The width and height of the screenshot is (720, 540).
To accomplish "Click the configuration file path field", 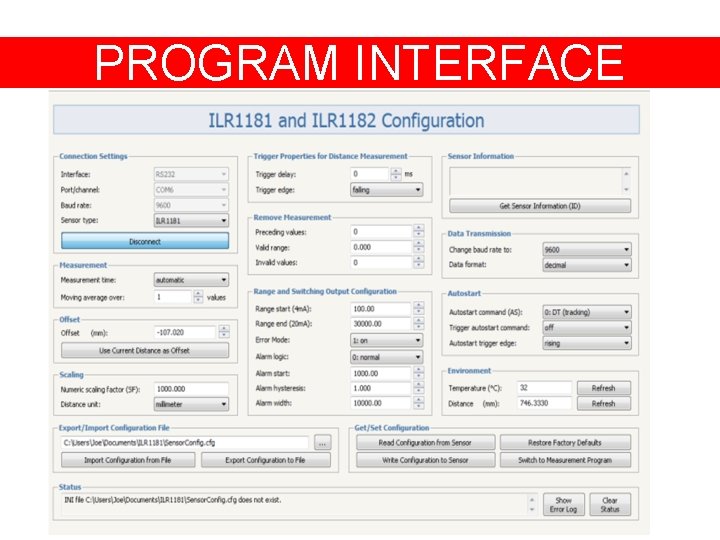I will tap(185, 443).
